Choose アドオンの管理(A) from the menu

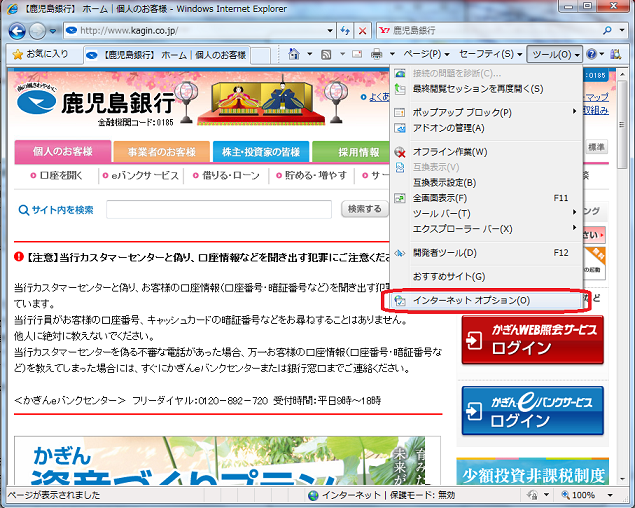(486, 128)
